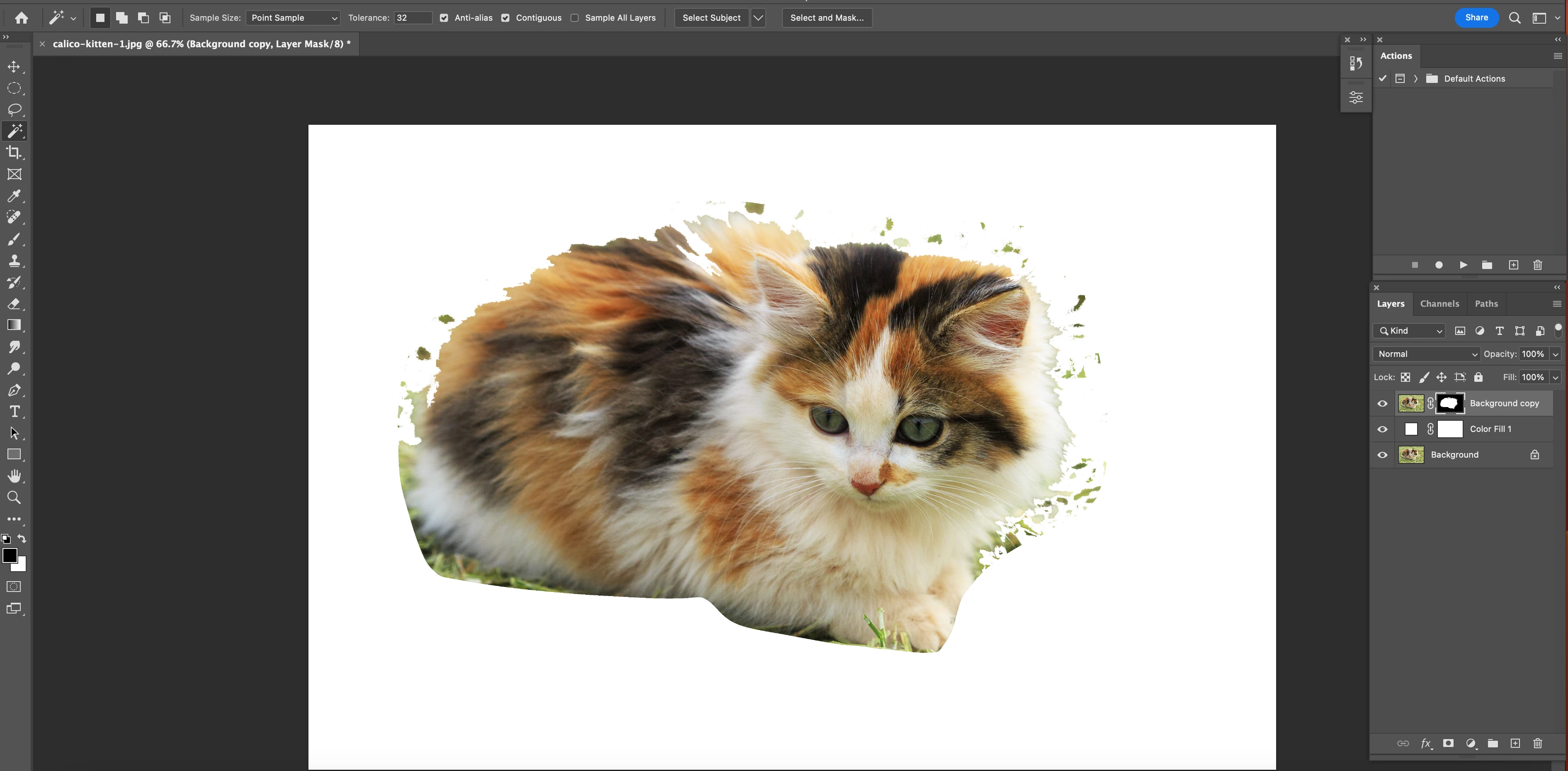Hide the Color Fill 1 layer

(1382, 429)
